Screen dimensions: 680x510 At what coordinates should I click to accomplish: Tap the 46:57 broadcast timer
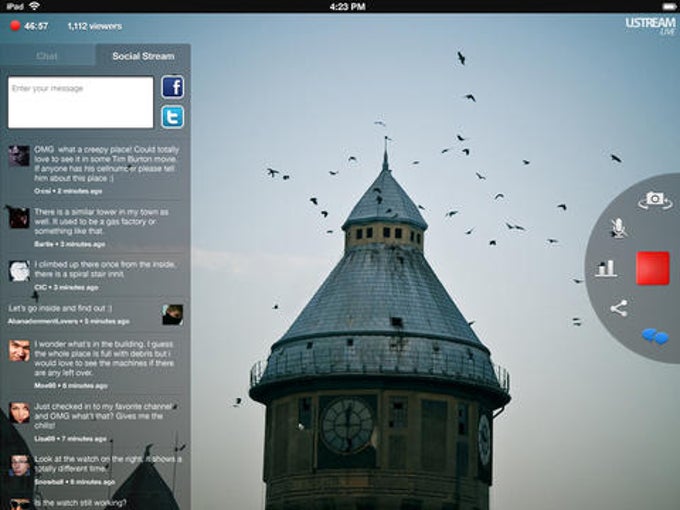(36, 26)
